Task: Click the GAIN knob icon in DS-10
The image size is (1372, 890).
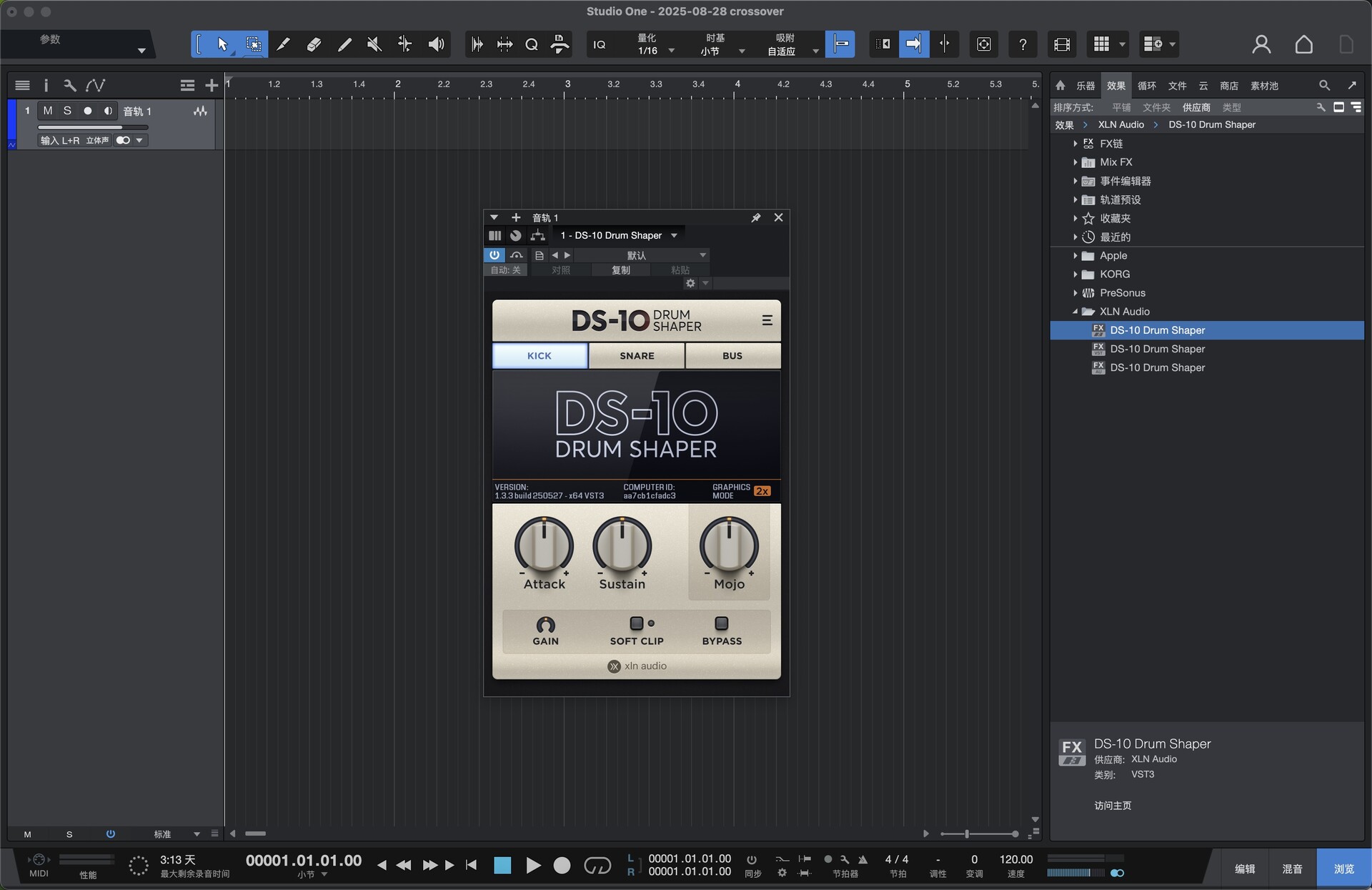Action: [545, 625]
